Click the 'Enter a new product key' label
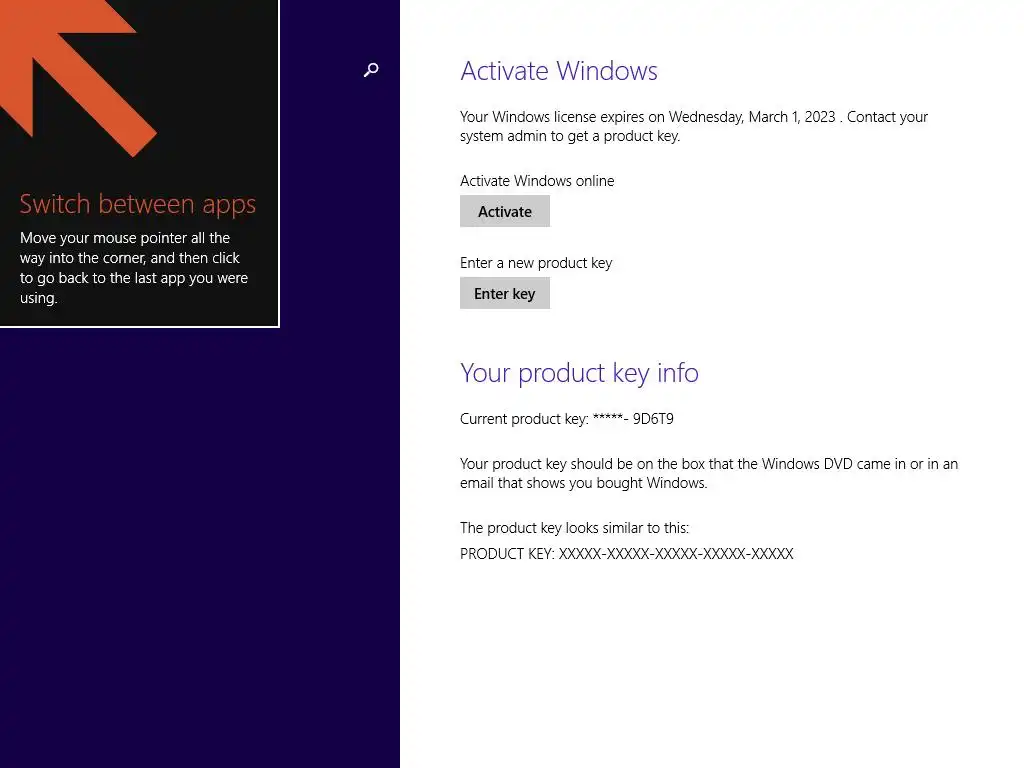Viewport: 1024px width, 768px height. pos(536,263)
